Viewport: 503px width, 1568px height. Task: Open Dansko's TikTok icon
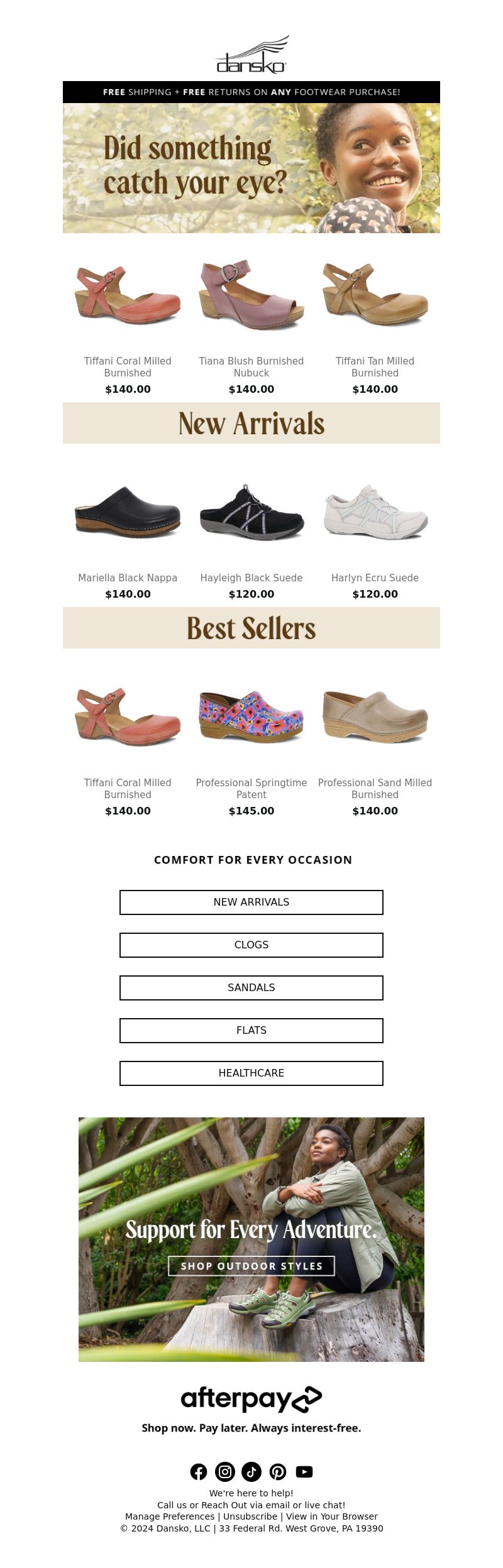[251, 1471]
